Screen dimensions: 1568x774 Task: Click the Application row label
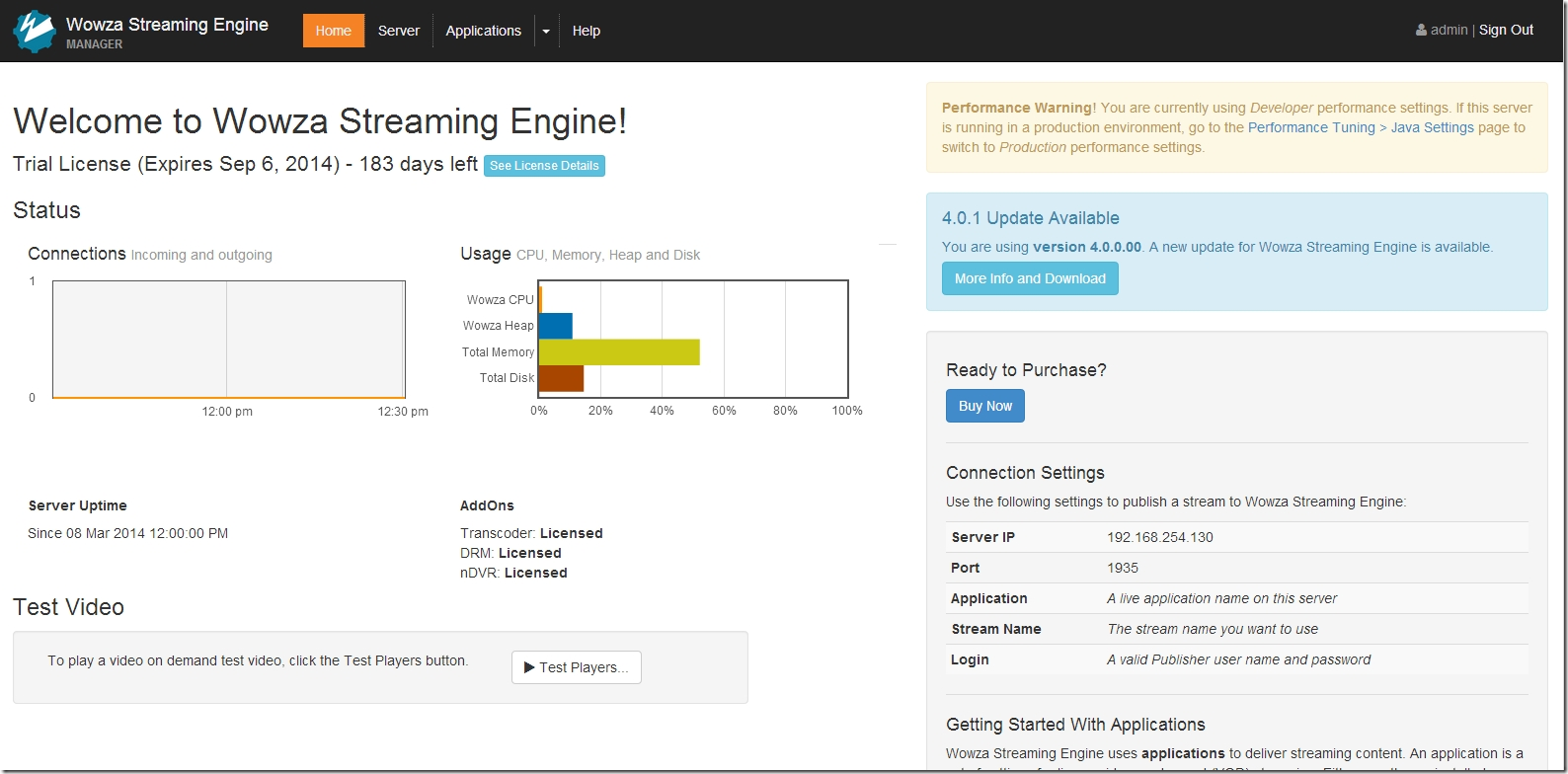988,598
